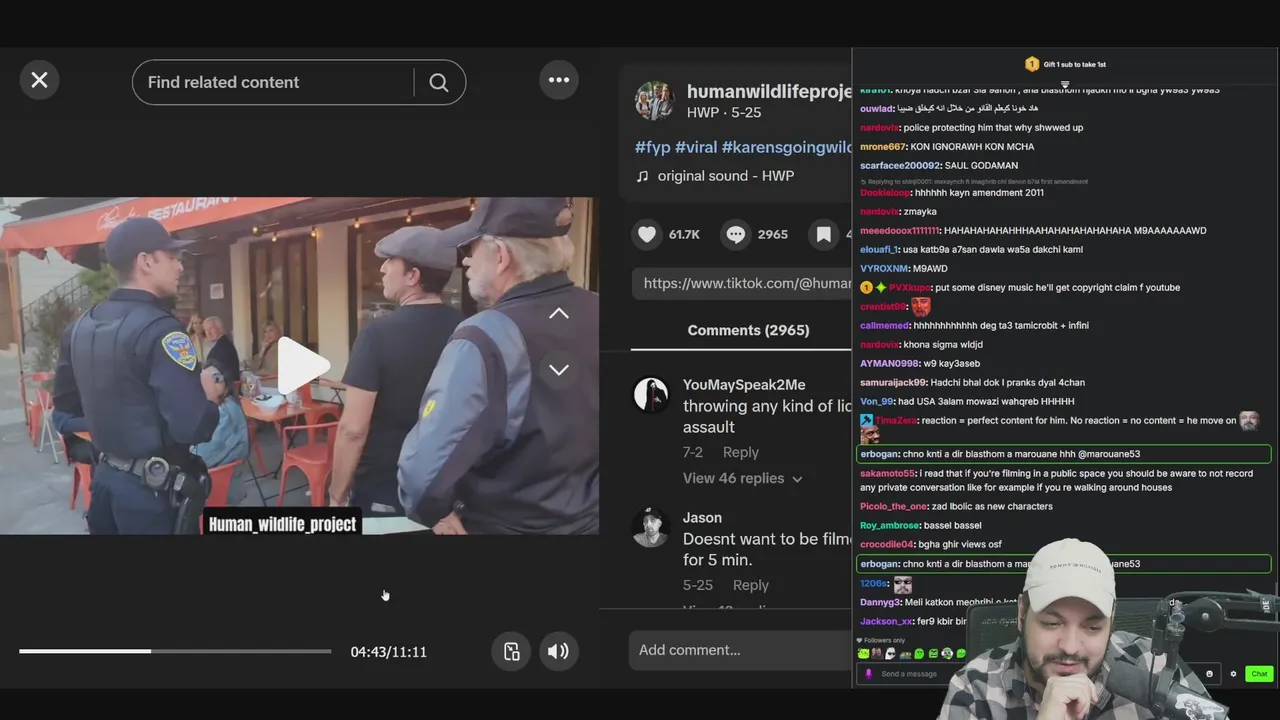The image size is (1280, 720).
Task: Click the green Chat send button
Action: (x=1259, y=674)
